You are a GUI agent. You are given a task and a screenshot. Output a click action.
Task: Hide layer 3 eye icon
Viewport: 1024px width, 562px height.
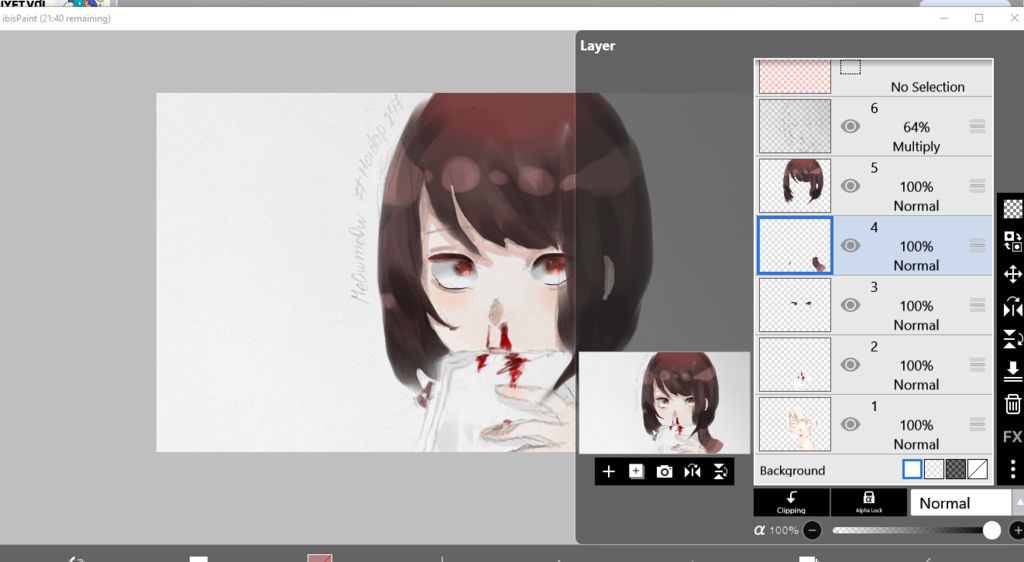(x=850, y=305)
